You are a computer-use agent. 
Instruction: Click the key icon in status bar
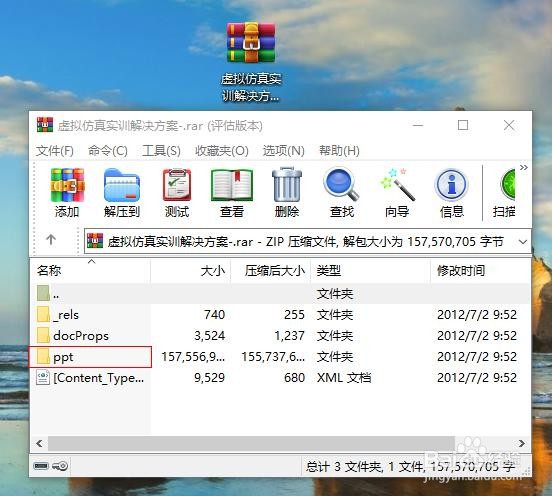(60, 466)
